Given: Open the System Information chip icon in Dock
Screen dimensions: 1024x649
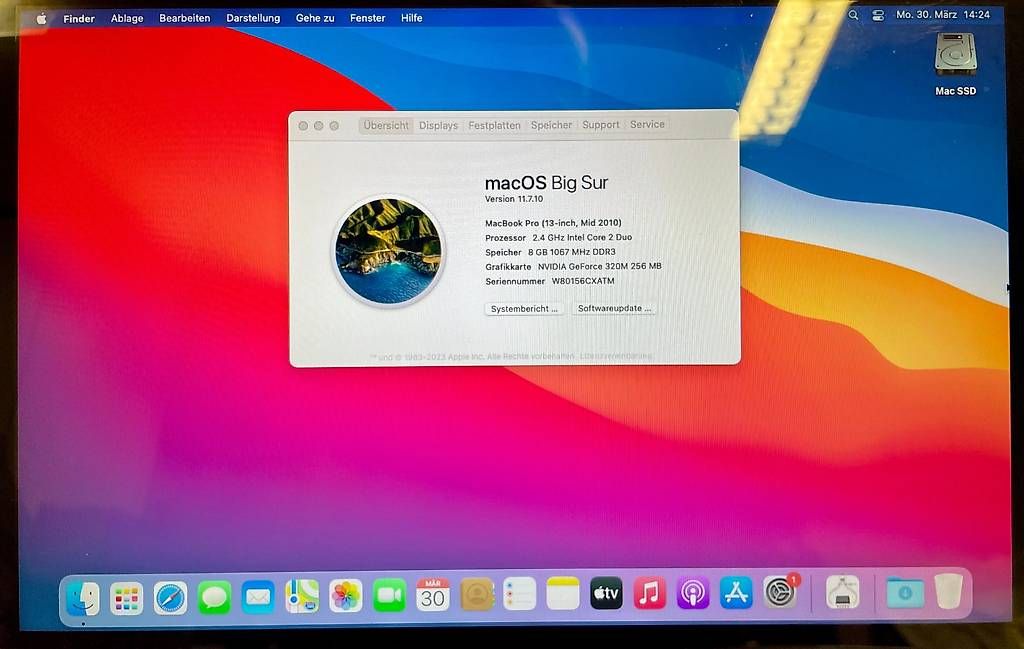Looking at the screenshot, I should pyautogui.click(x=842, y=592).
